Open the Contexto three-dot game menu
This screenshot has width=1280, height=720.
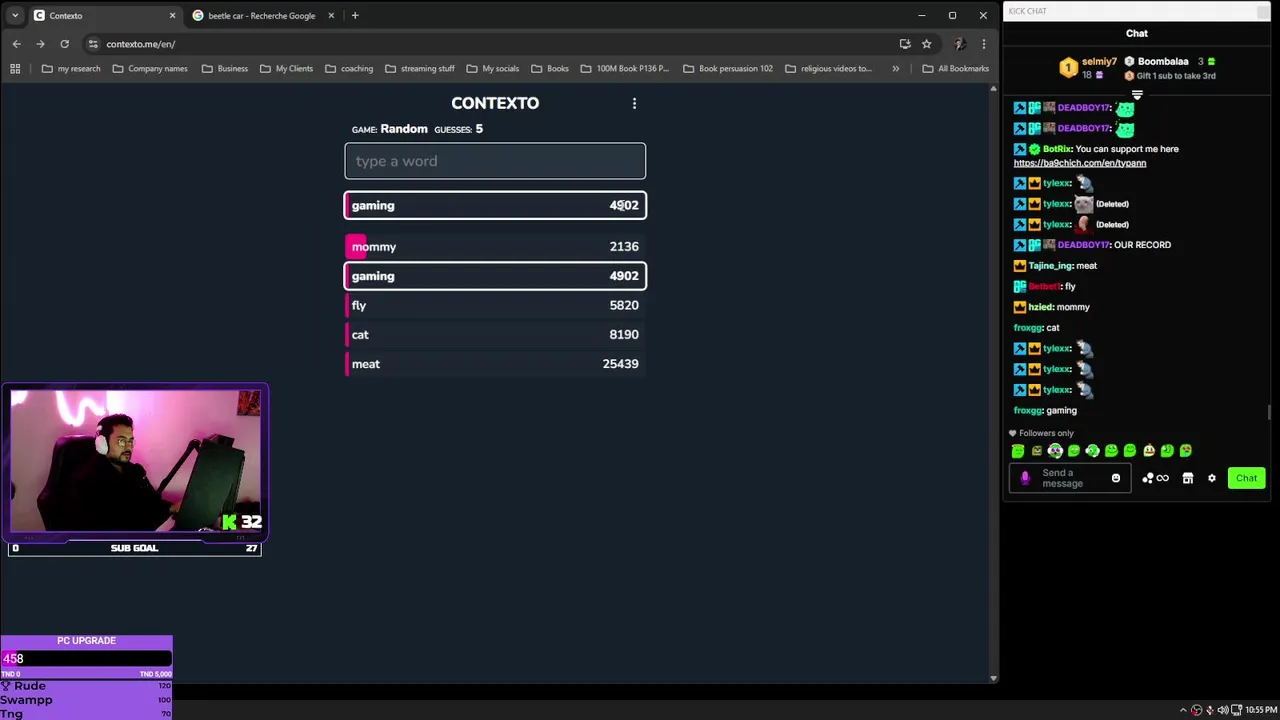pos(634,103)
